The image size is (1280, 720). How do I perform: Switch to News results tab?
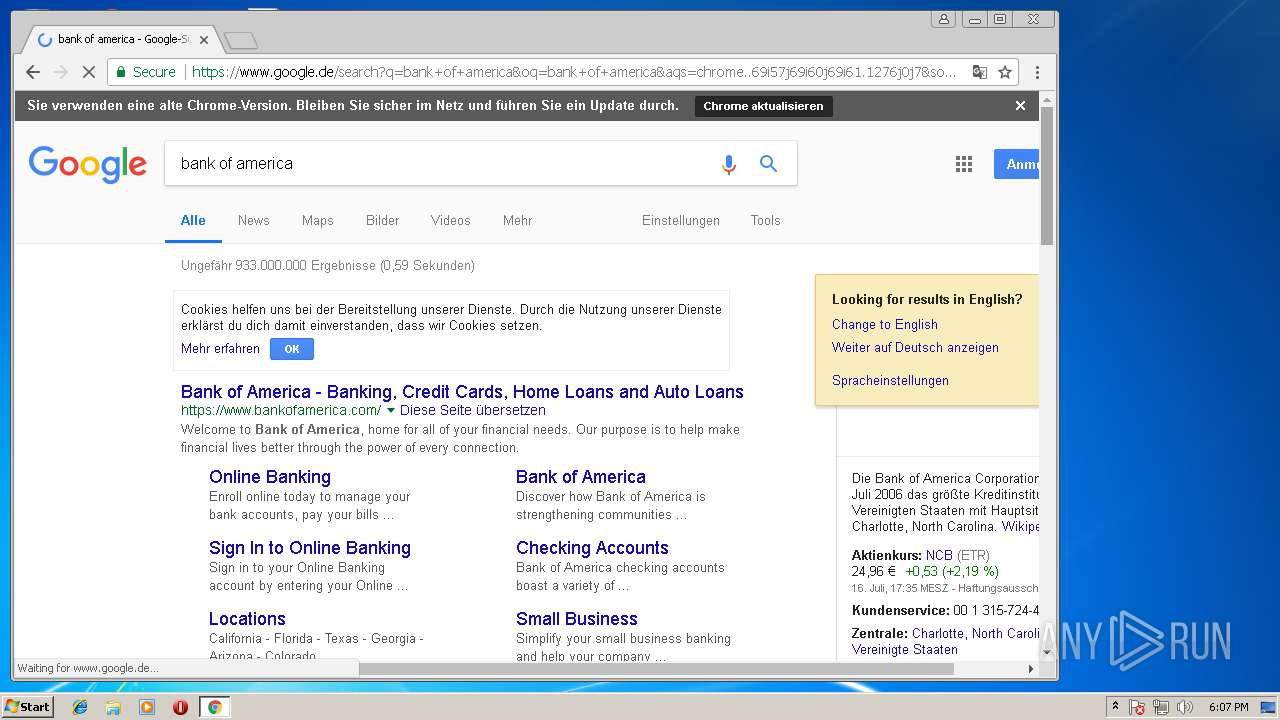(253, 221)
